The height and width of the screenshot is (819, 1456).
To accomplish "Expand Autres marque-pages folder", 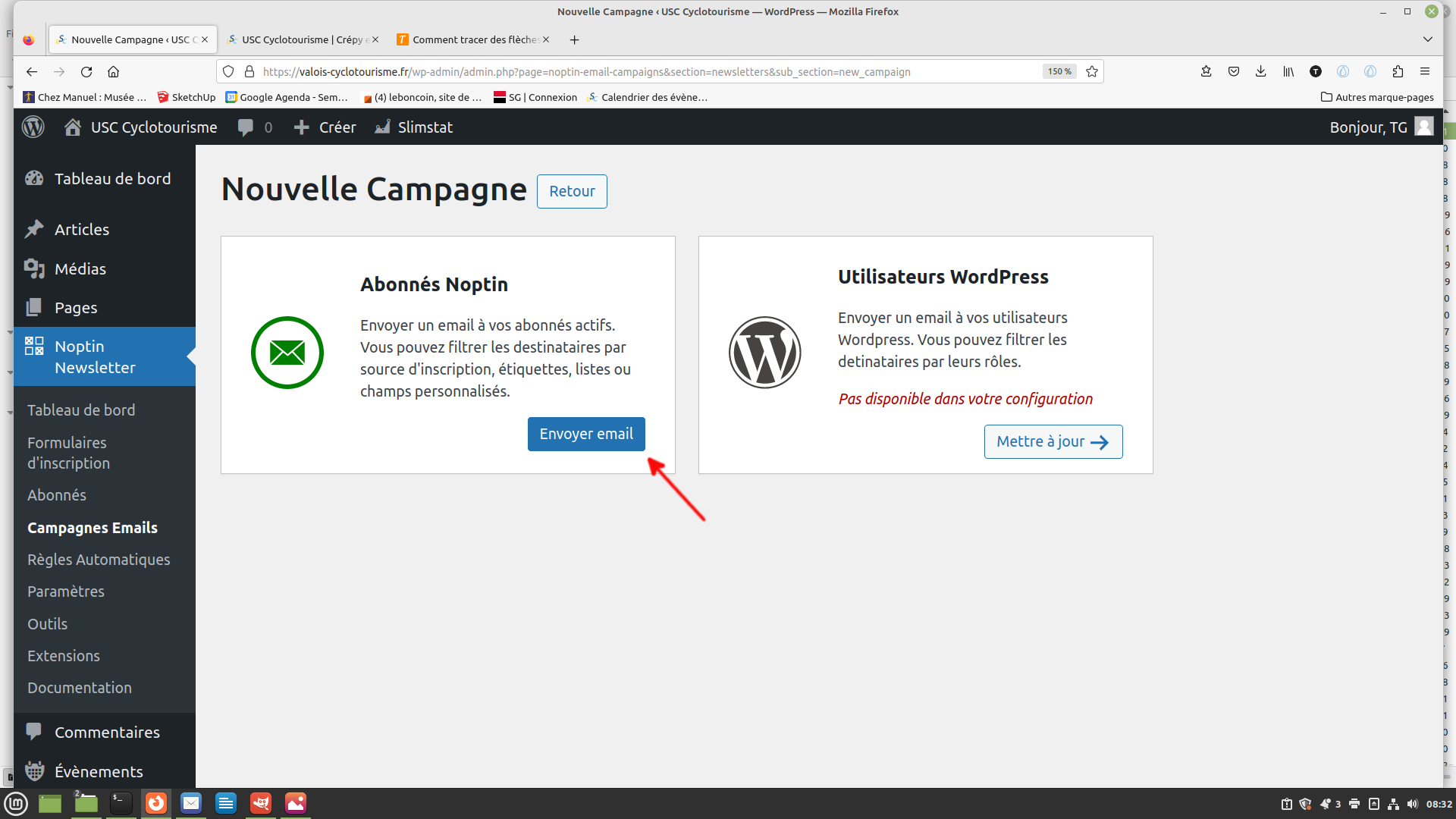I will [x=1377, y=97].
